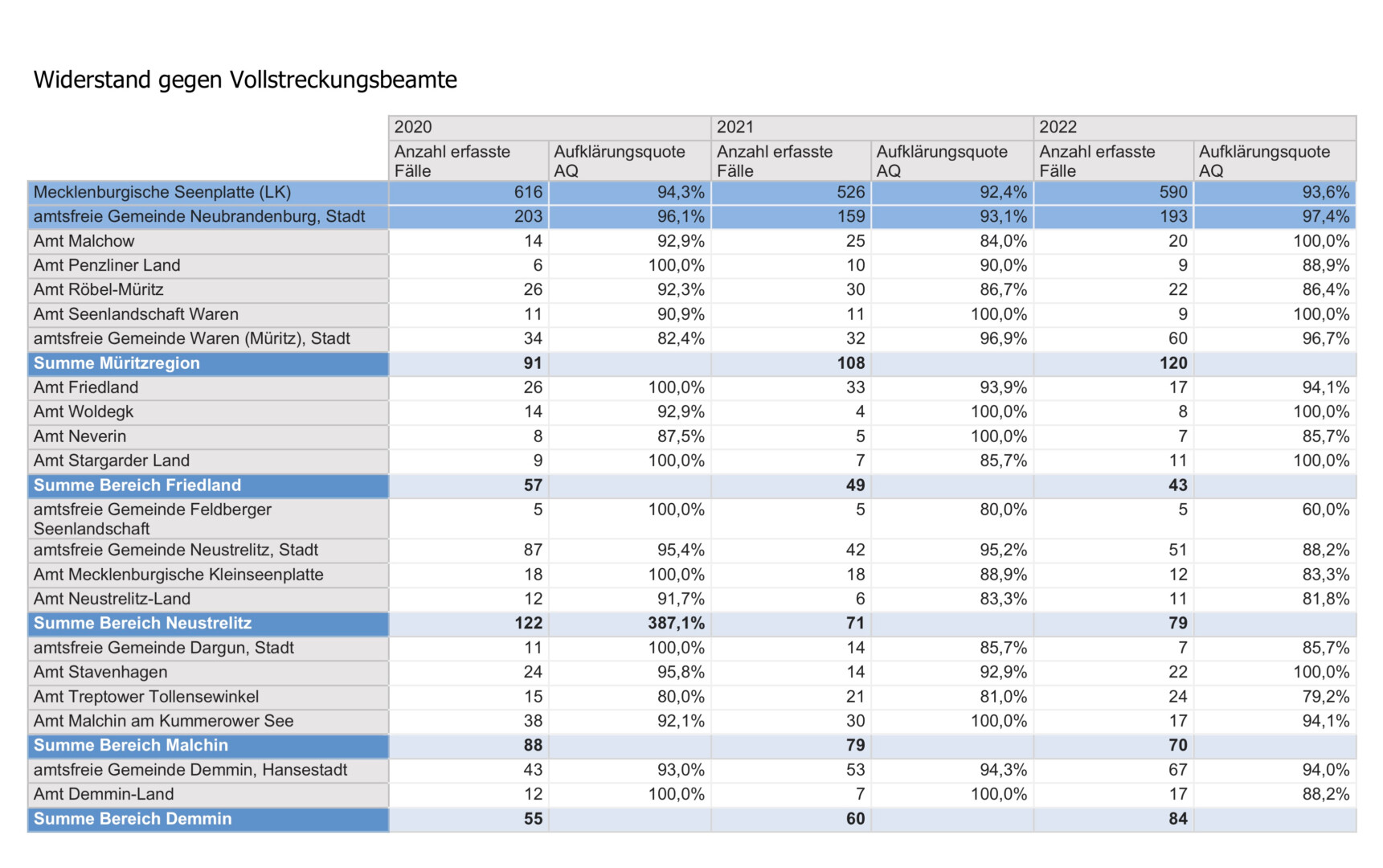
Task: Select the 'Amt Stargarder Land' row label
Action: 112,461
